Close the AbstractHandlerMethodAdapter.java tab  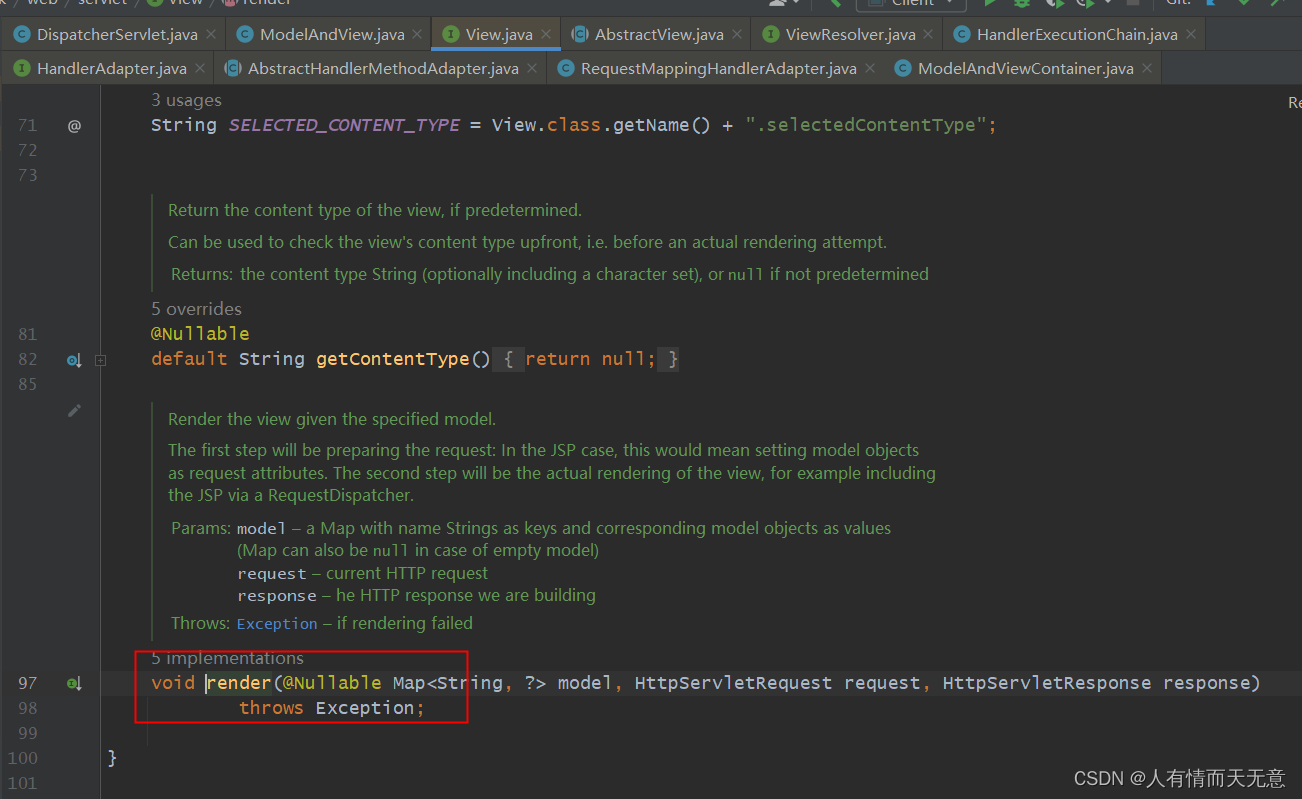tap(531, 69)
